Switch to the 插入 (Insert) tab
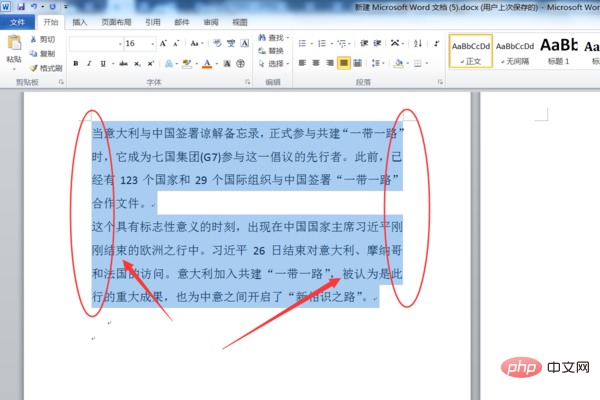 (80, 20)
